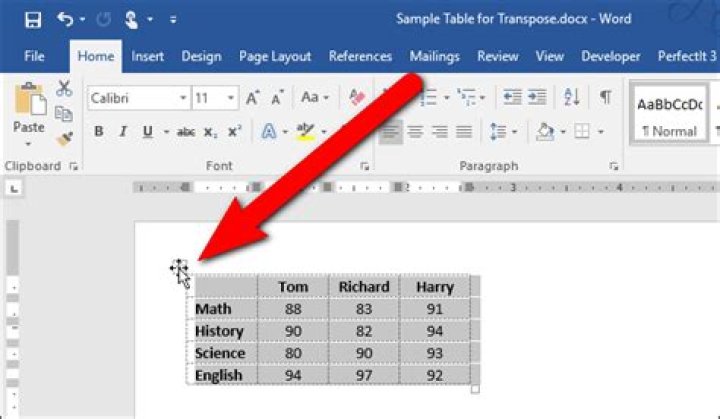
Task: Open the Insert ribbon tab
Action: pos(148,57)
